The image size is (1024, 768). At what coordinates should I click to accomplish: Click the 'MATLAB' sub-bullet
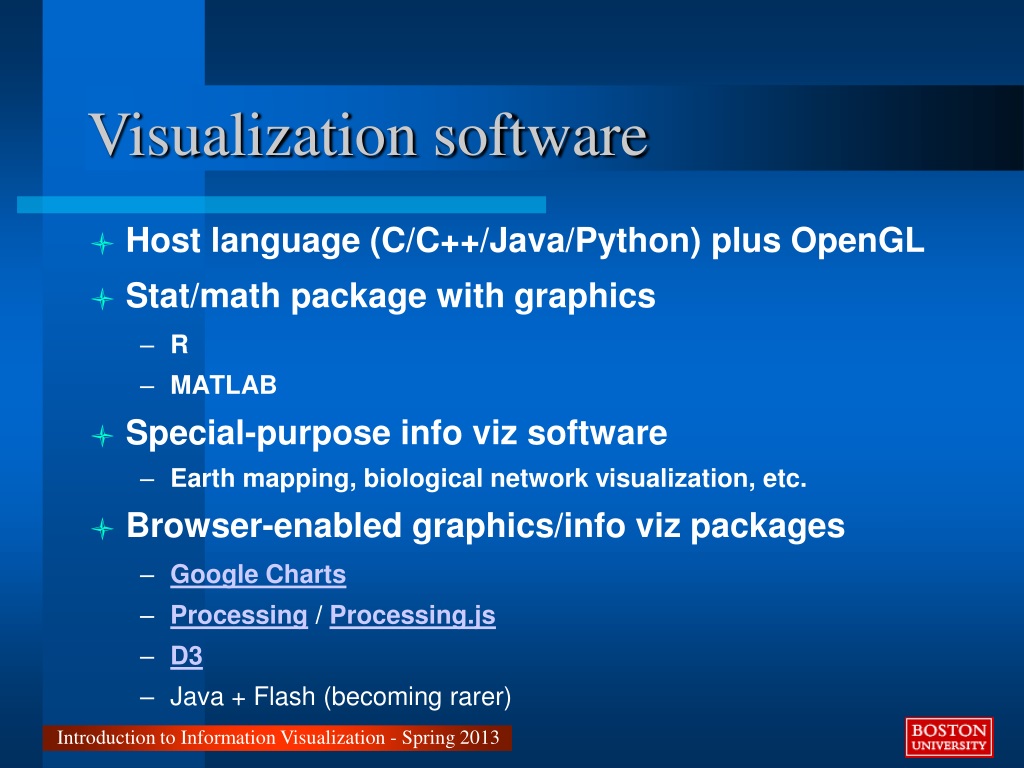[x=223, y=385]
